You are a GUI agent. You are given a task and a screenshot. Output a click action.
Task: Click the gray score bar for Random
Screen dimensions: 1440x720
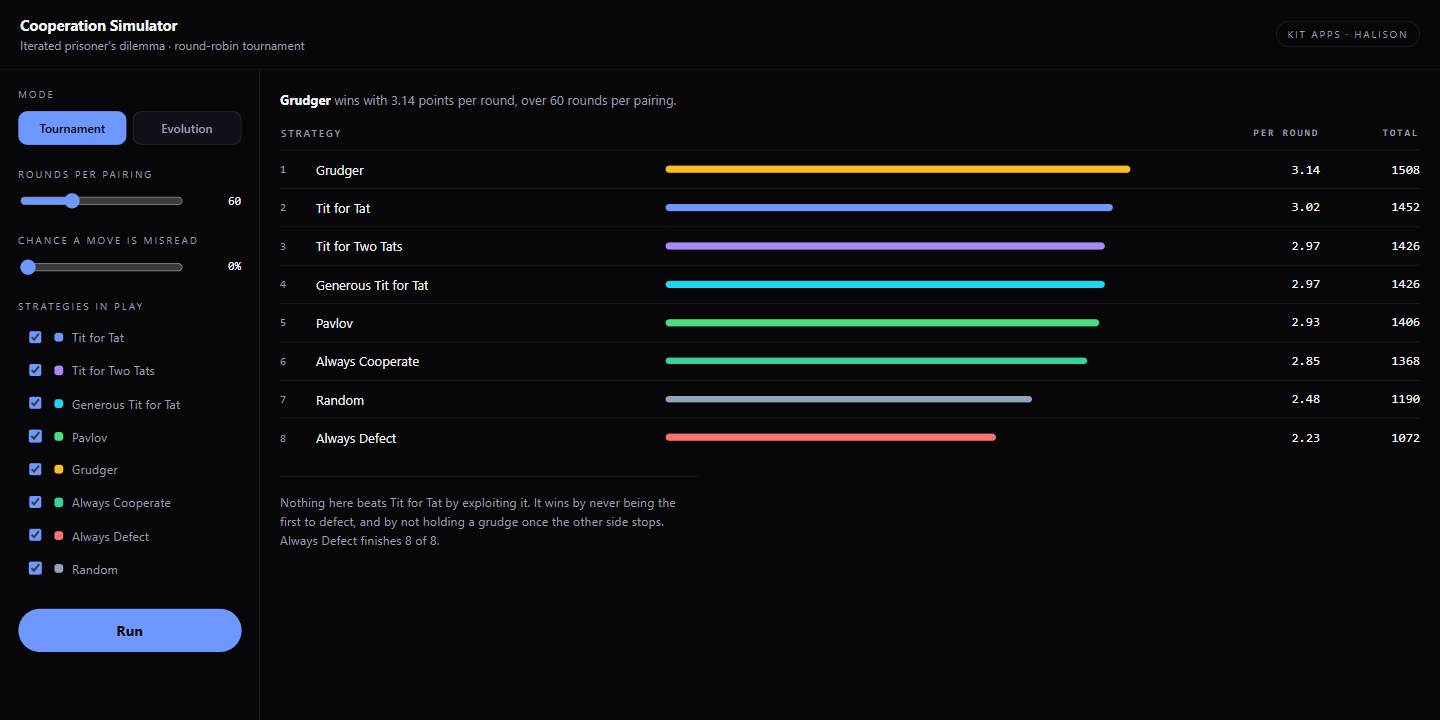[849, 399]
